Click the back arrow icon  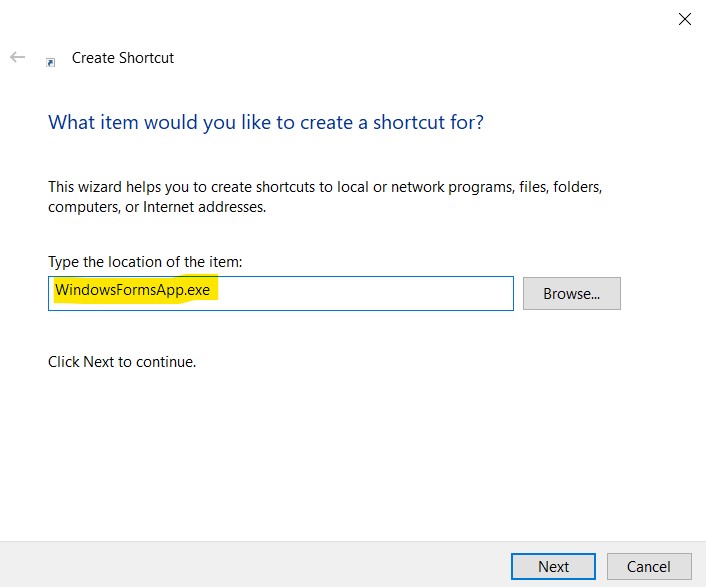click(17, 58)
